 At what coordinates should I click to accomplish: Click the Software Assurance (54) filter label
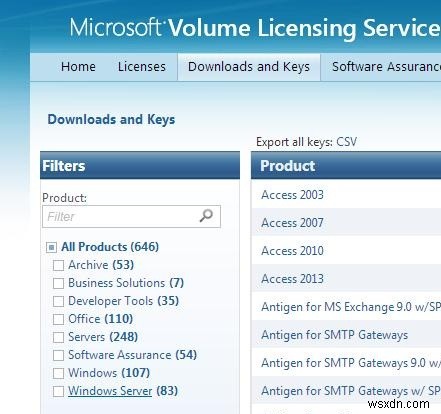click(x=132, y=355)
